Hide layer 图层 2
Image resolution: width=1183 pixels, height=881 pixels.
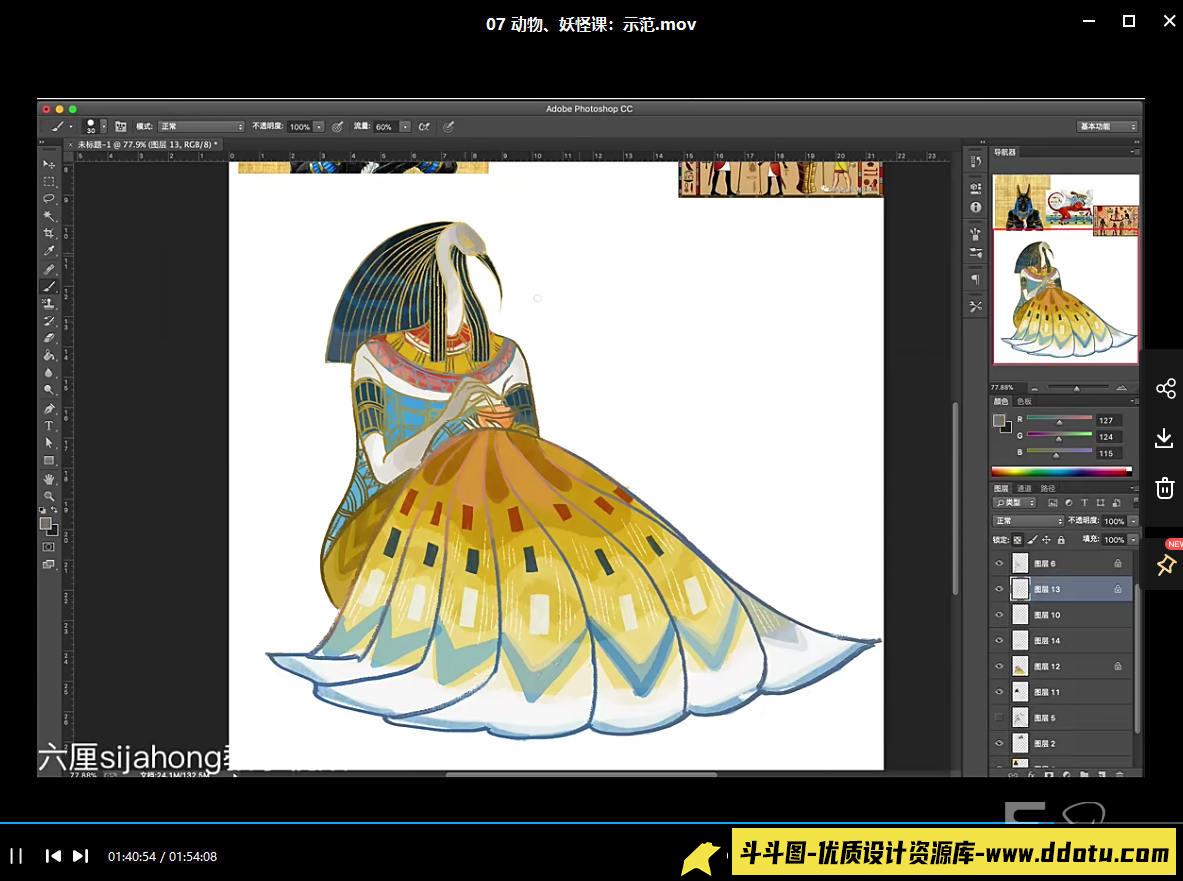999,743
